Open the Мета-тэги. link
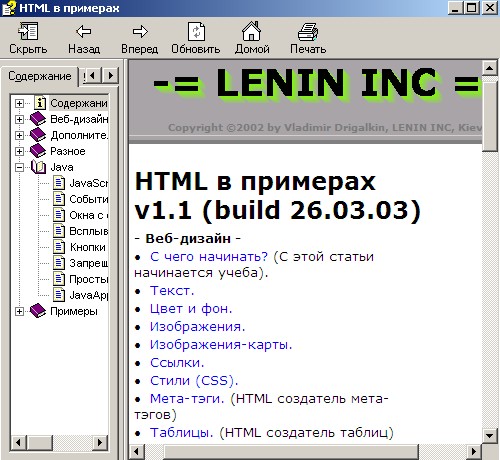This screenshot has height=460, width=500. pos(187,399)
